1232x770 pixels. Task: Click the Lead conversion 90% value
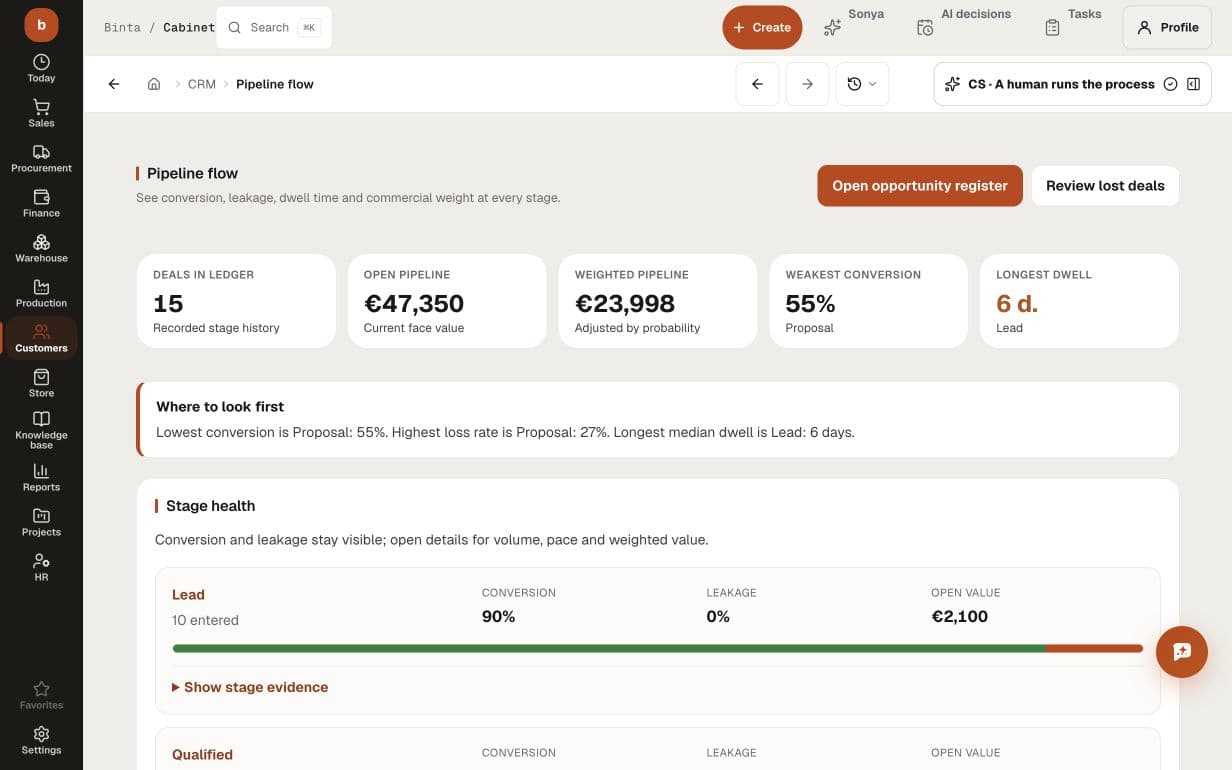pyautogui.click(x=499, y=616)
